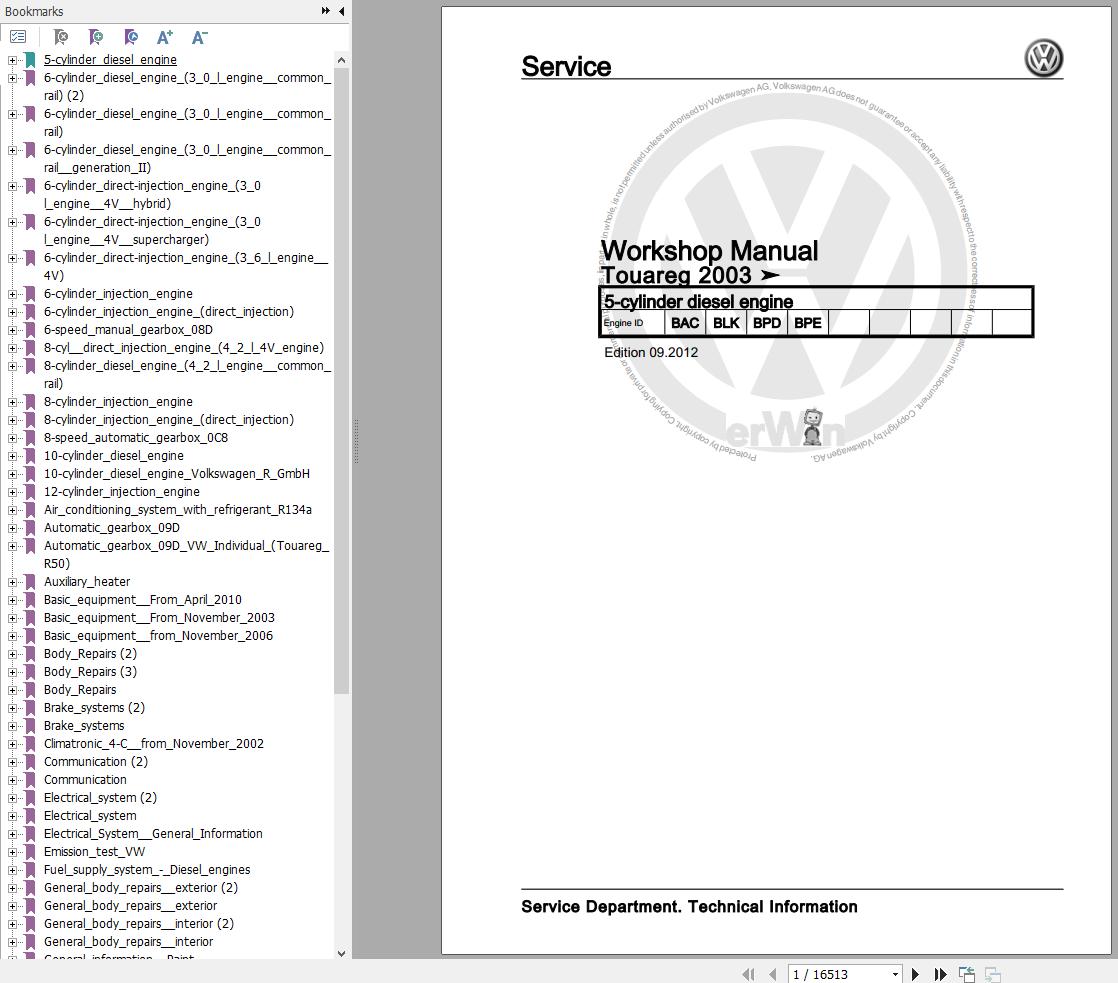Expand the Basic_equipment__From_April_2010 bookmark
This screenshot has height=983, width=1118.
pos(12,600)
